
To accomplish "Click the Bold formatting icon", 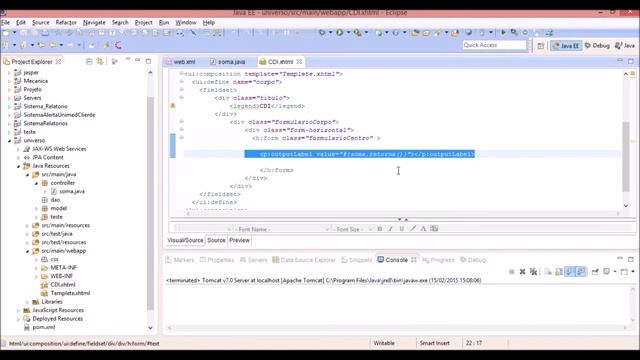I will point(380,229).
